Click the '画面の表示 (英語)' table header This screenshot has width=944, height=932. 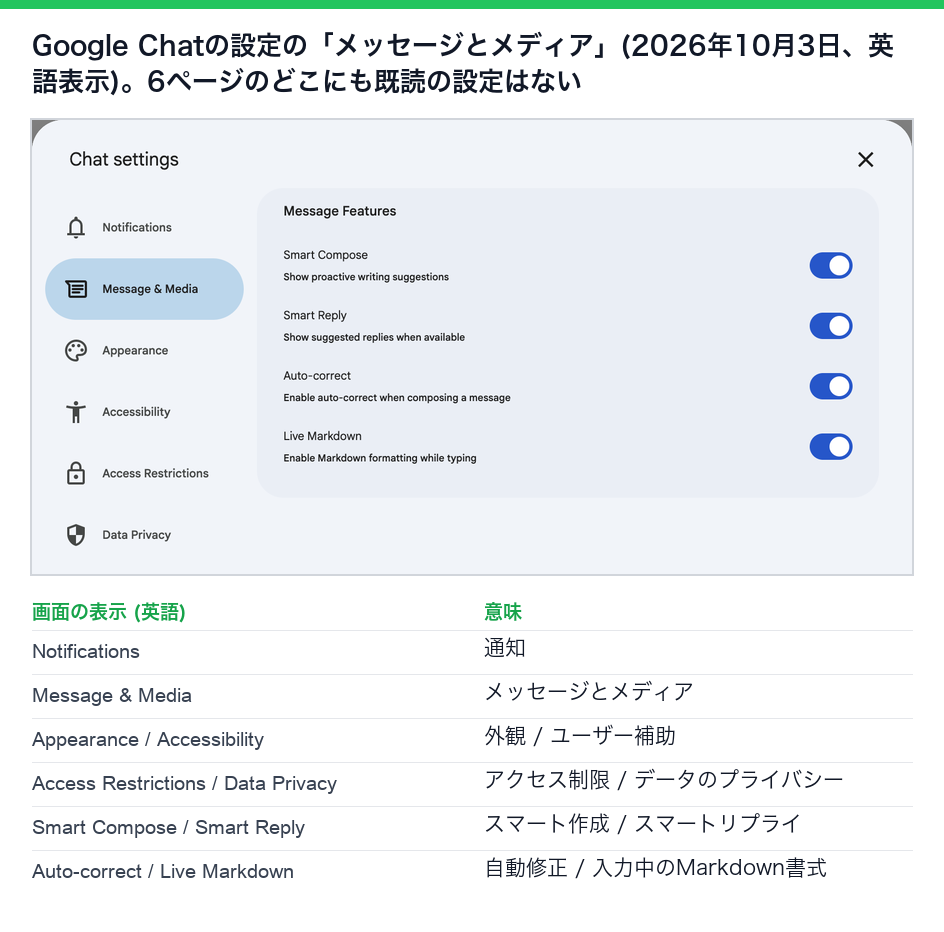108,612
